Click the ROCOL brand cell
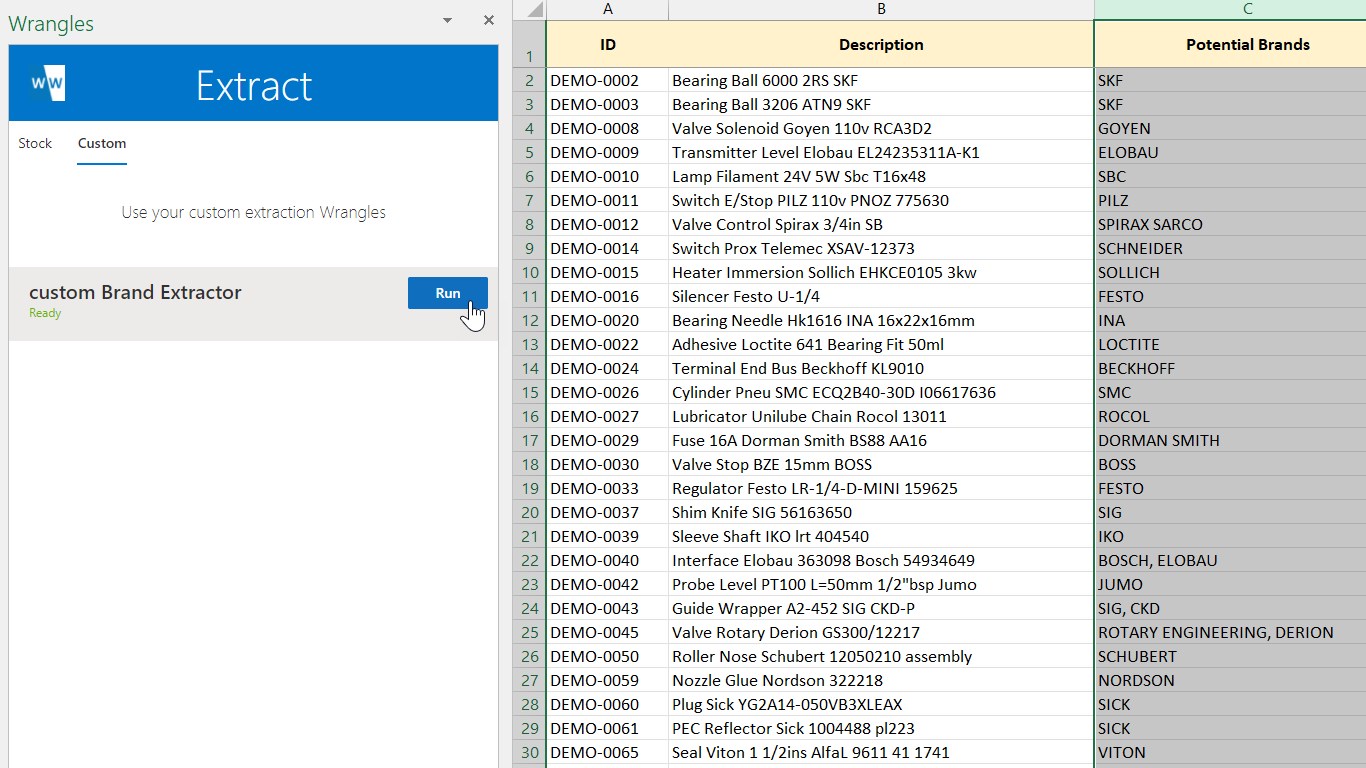 pos(1231,416)
